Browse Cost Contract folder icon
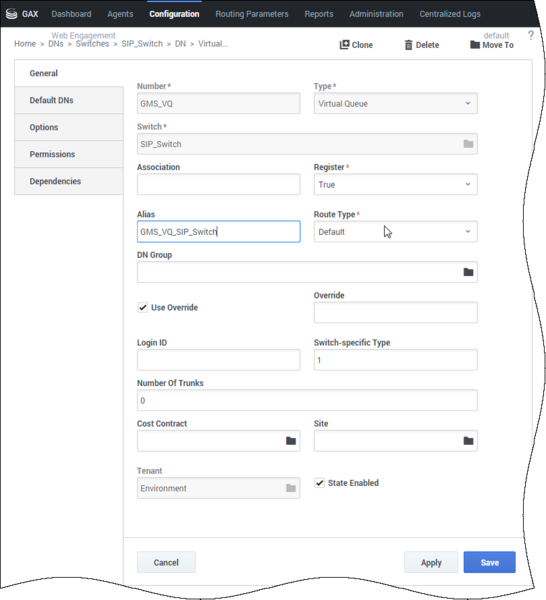Image resolution: width=546 pixels, height=600 pixels. (291, 441)
